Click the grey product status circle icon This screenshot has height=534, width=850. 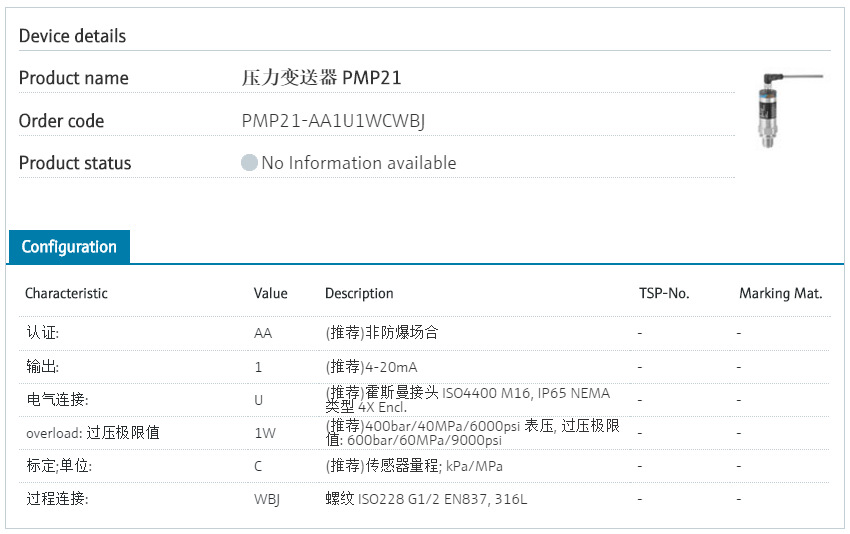click(x=249, y=163)
